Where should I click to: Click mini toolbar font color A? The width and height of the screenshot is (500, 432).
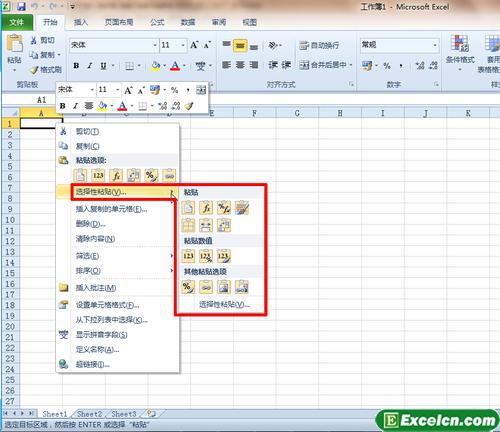tap(122, 106)
